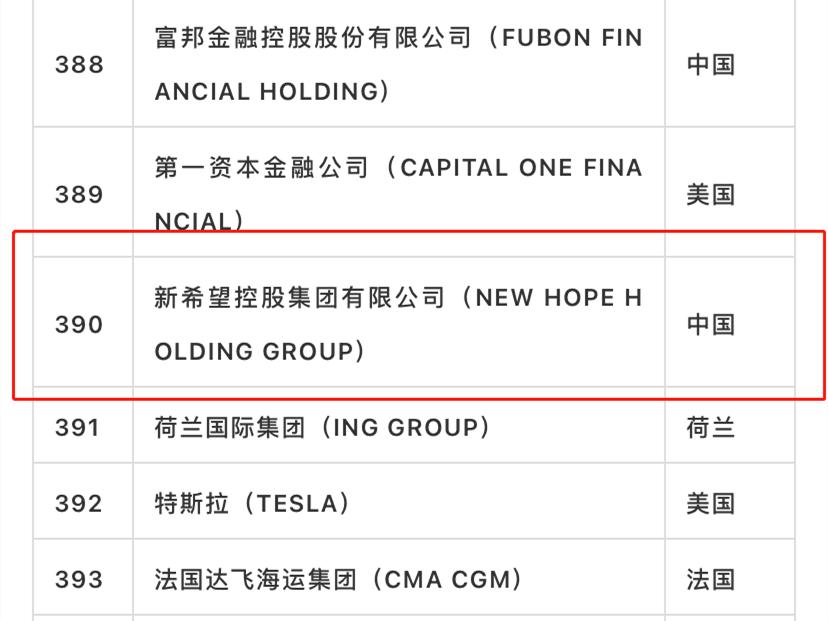This screenshot has width=828, height=621.
Task: Select the Tesla company name row
Action: click(399, 503)
